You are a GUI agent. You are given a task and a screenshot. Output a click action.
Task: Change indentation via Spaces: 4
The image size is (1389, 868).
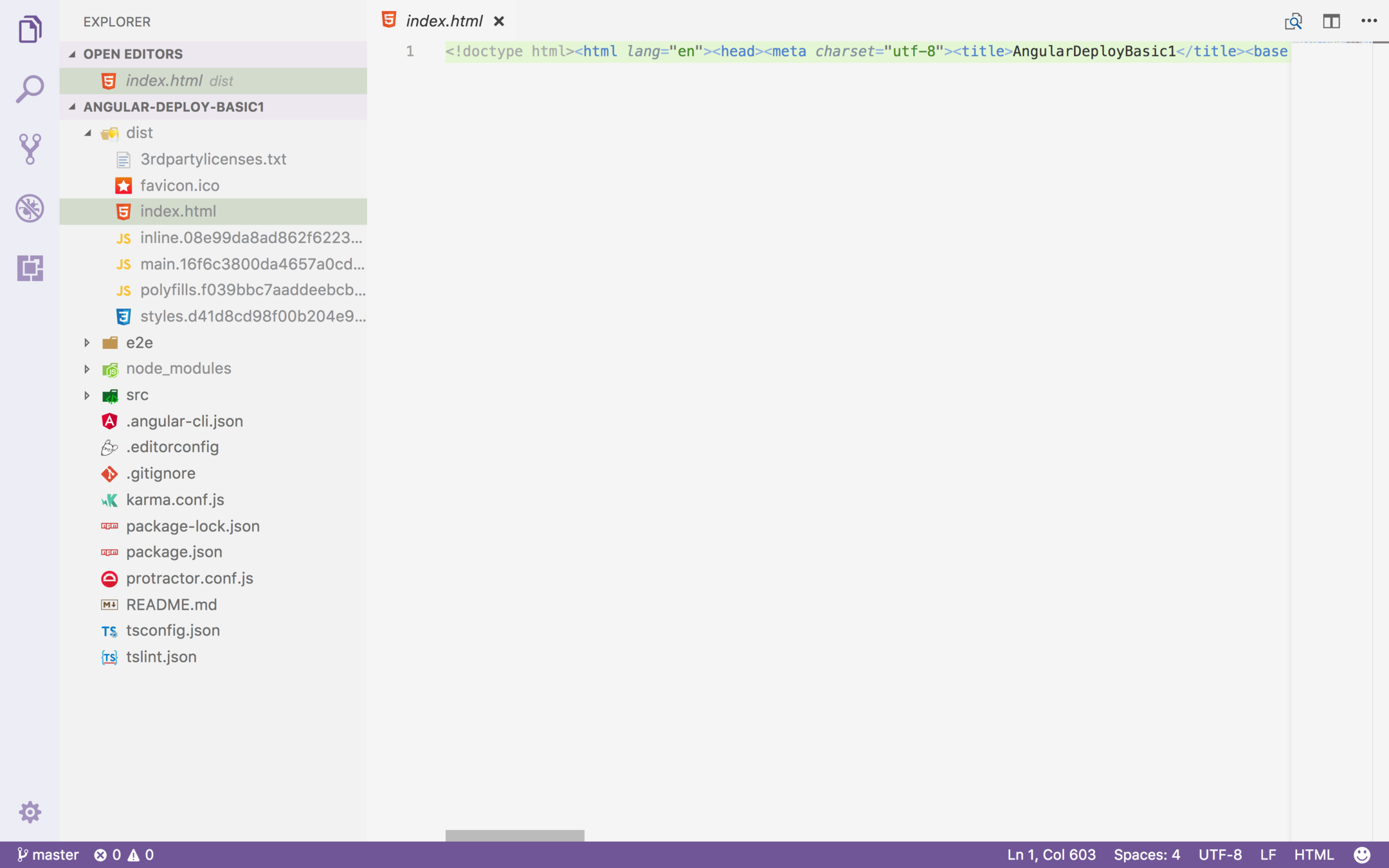[1147, 854]
